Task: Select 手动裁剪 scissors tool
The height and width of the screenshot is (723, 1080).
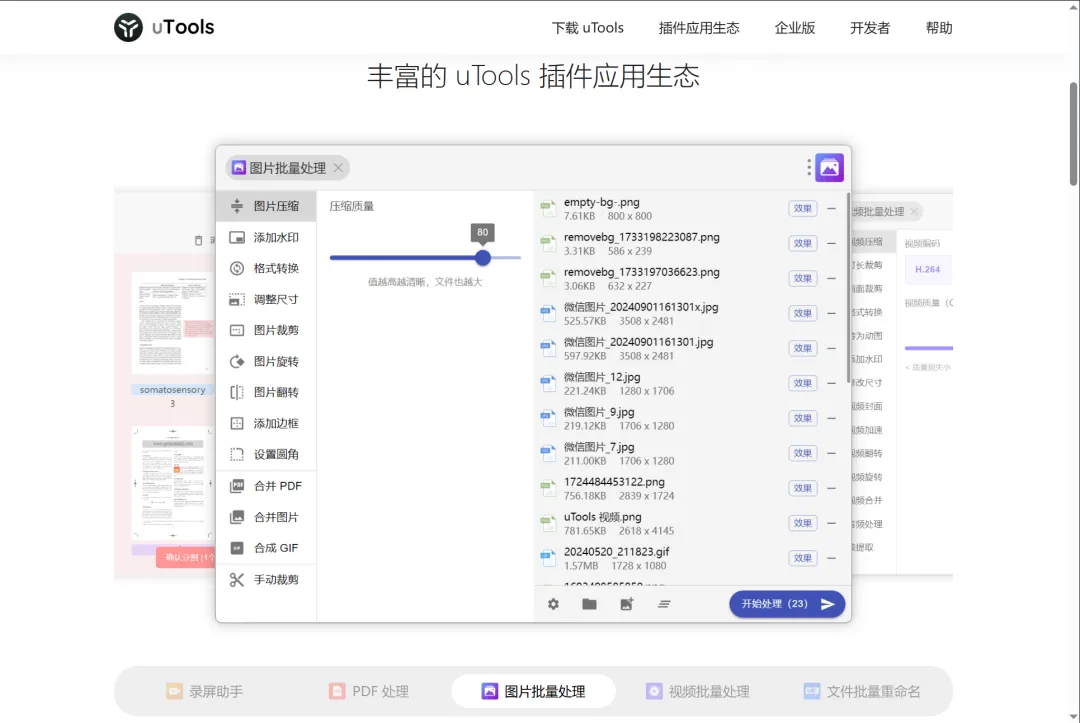Action: click(266, 580)
